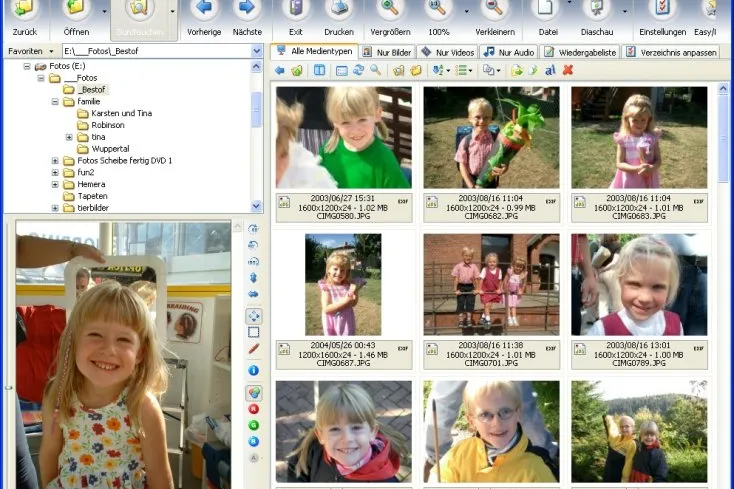
Task: Collapse the familie folder node
Action: click(x=55, y=102)
